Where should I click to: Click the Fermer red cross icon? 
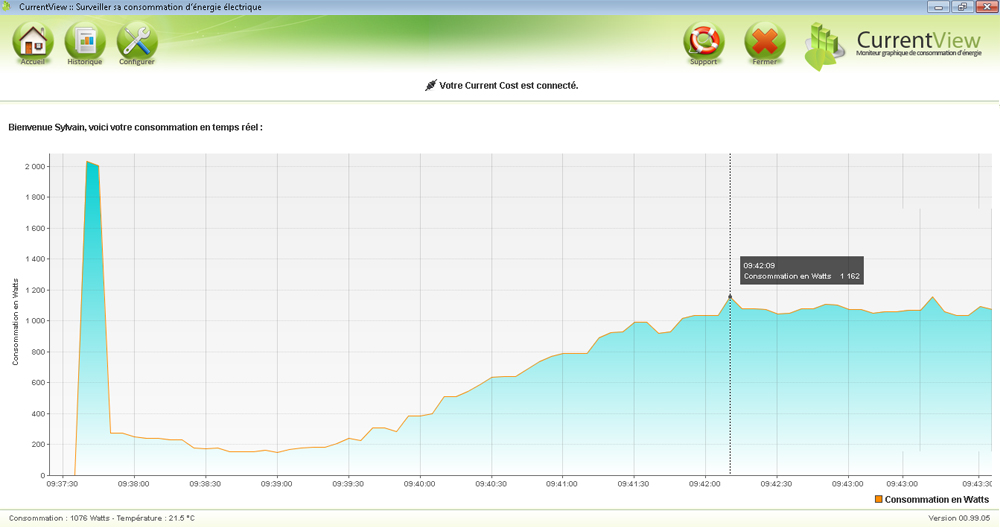click(765, 42)
